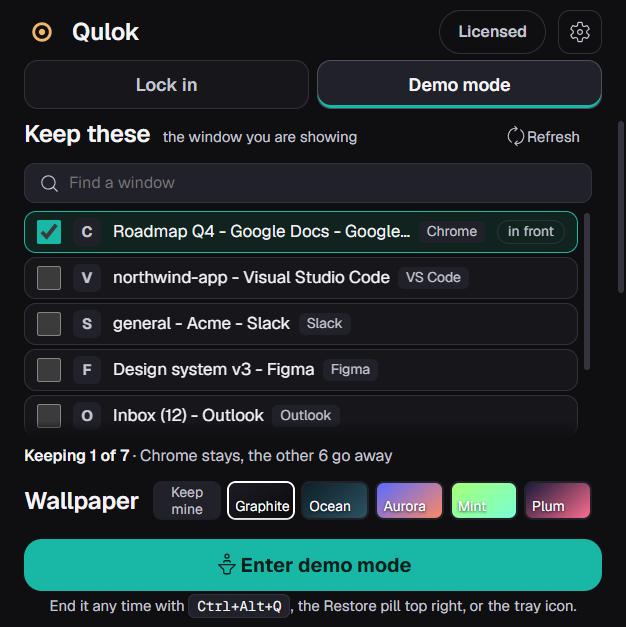Click the magnifier icon in search box
Screen dimensions: 626x627
coord(49,183)
